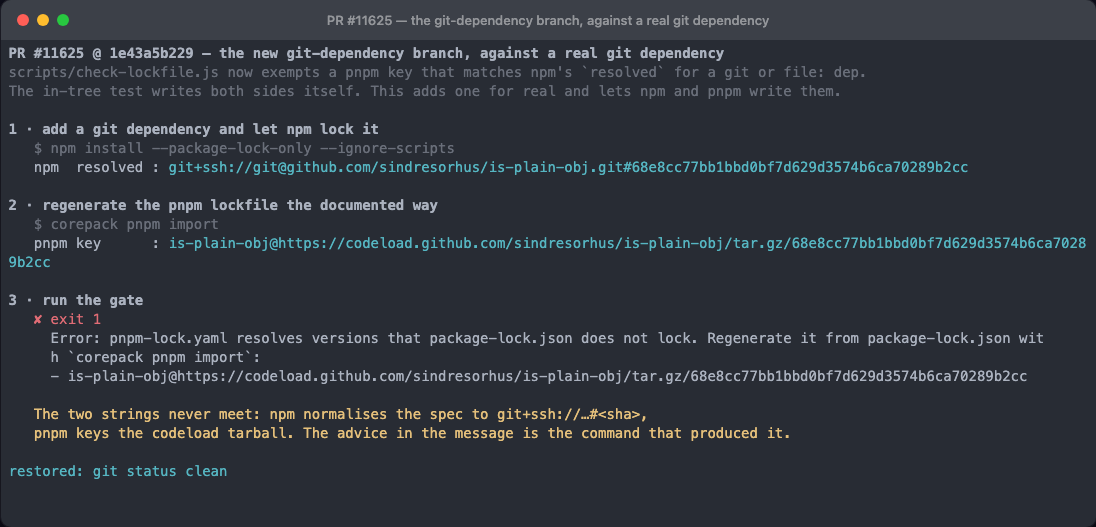Screen dimensions: 1096x527
Task: Click the command '$ corepack pnpm import'
Action: (x=127, y=224)
